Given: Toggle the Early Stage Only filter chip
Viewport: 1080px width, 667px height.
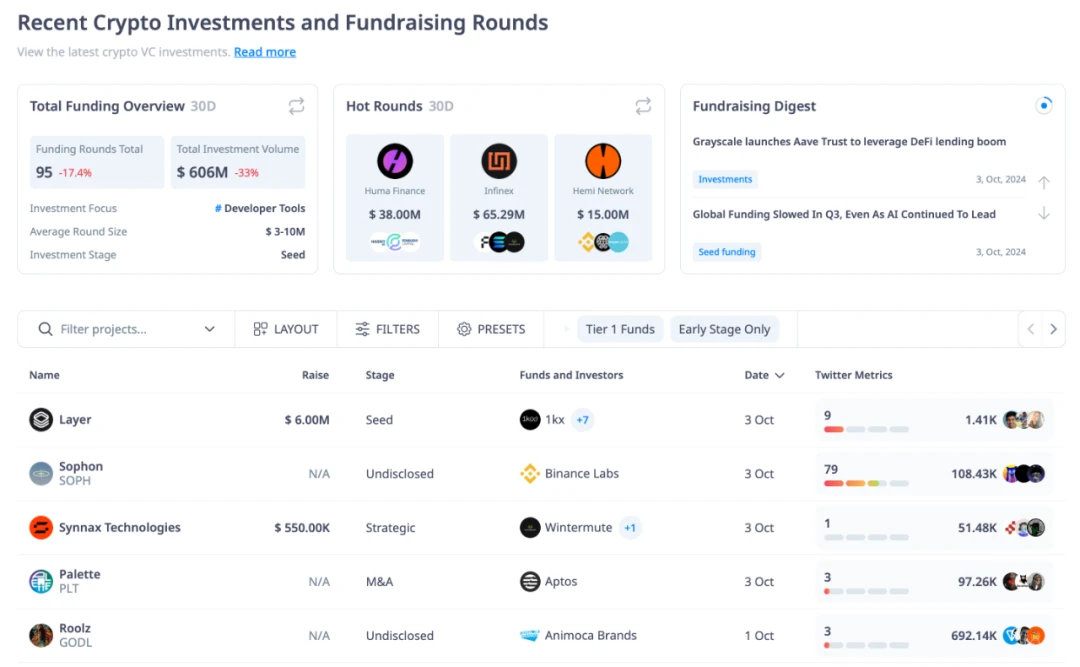Looking at the screenshot, I should (x=724, y=329).
